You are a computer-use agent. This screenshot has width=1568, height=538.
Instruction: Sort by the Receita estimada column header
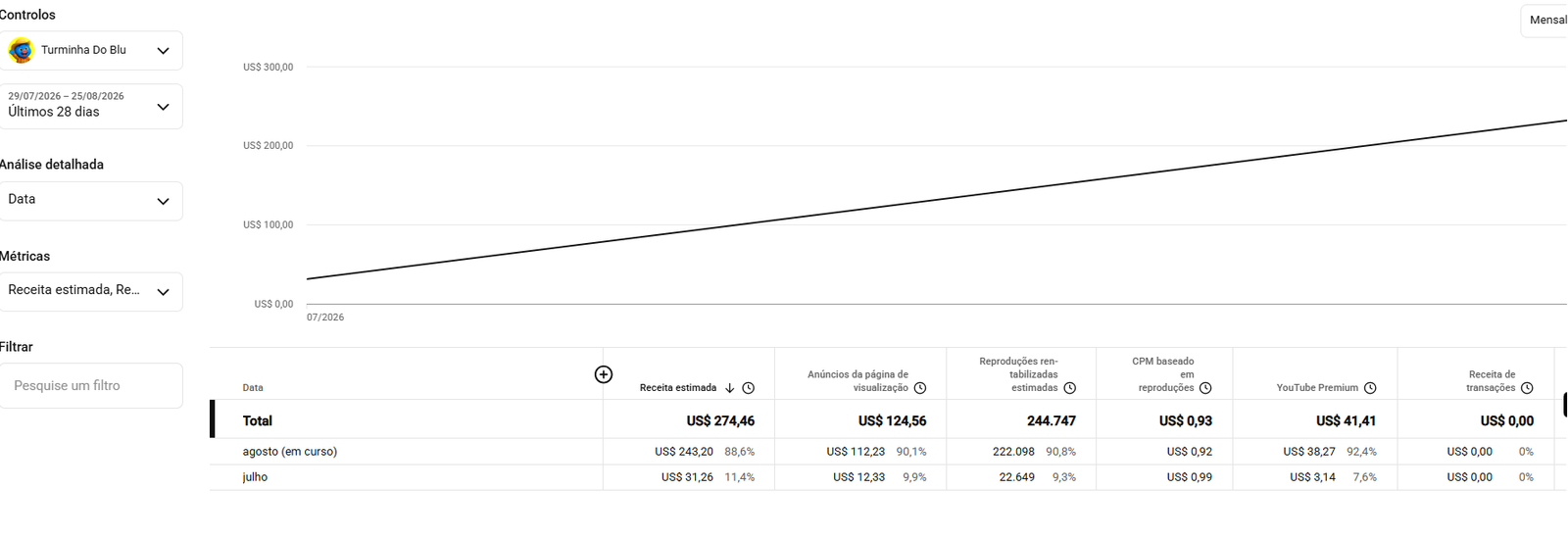(678, 388)
